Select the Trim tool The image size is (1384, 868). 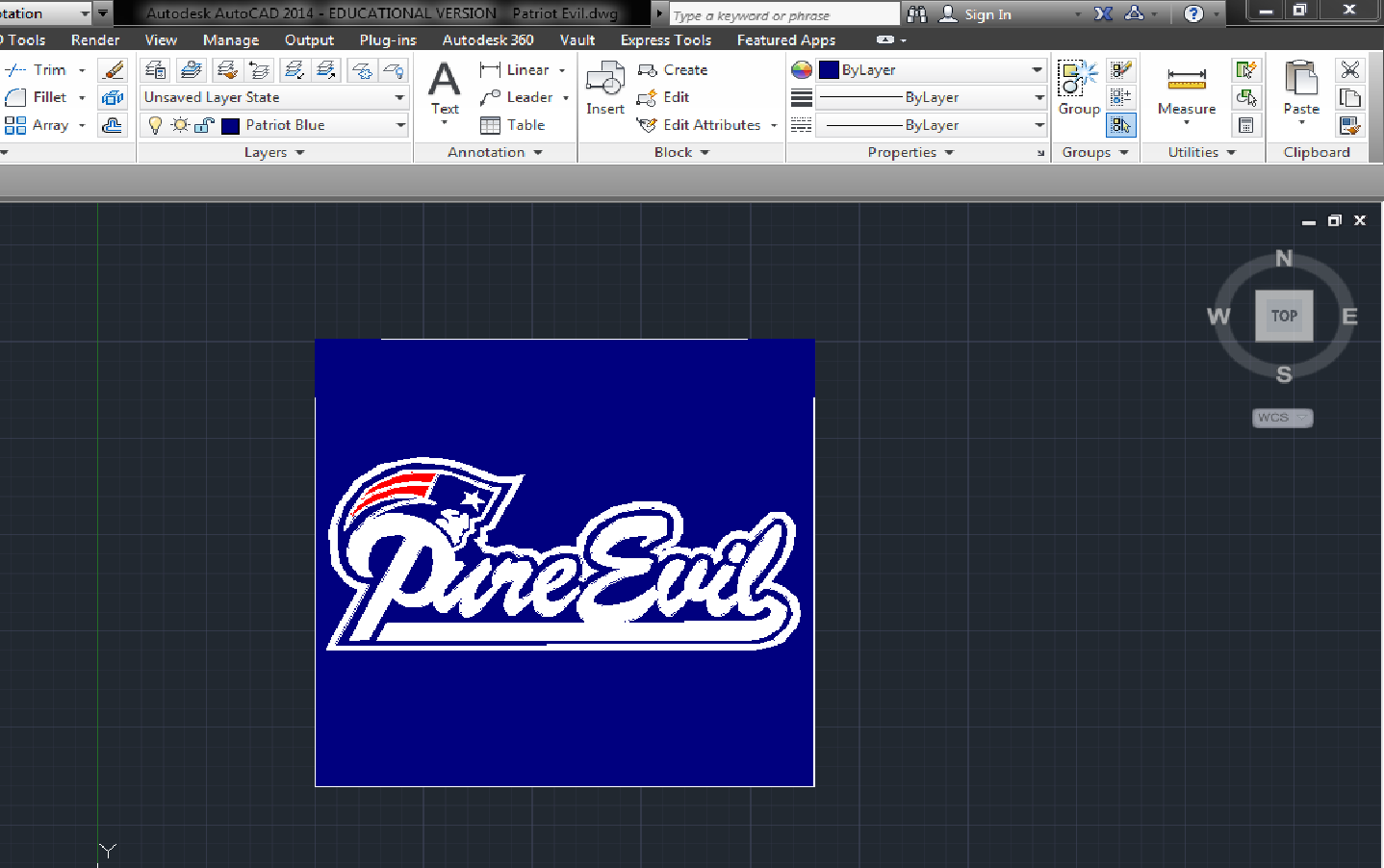[37, 70]
